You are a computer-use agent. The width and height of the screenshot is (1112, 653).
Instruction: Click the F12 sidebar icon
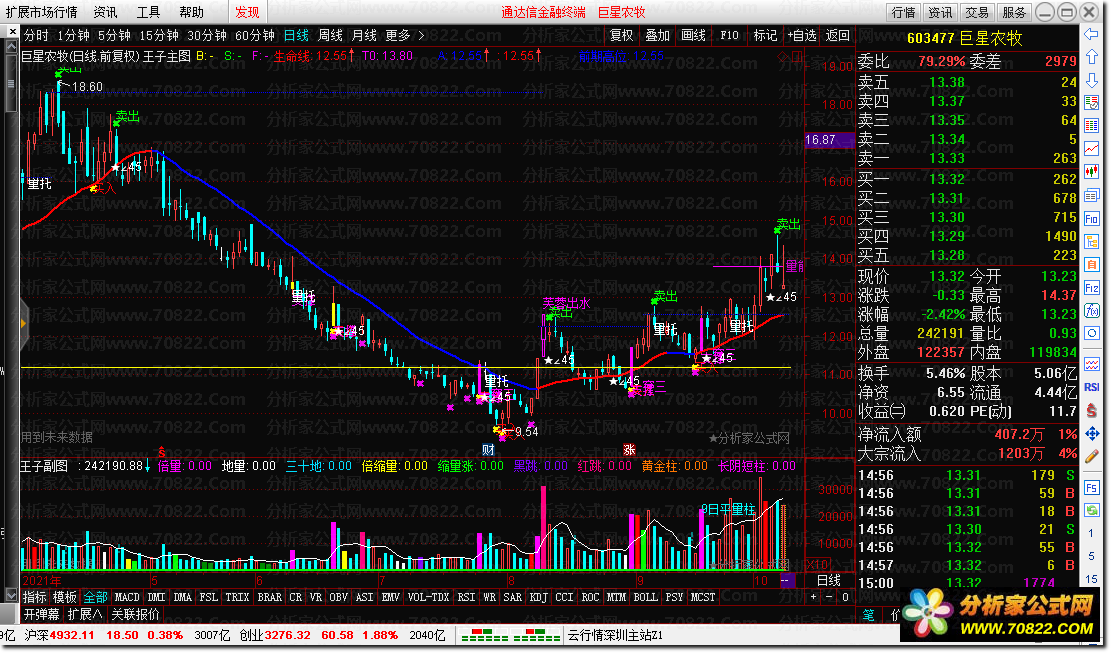coord(1091,288)
